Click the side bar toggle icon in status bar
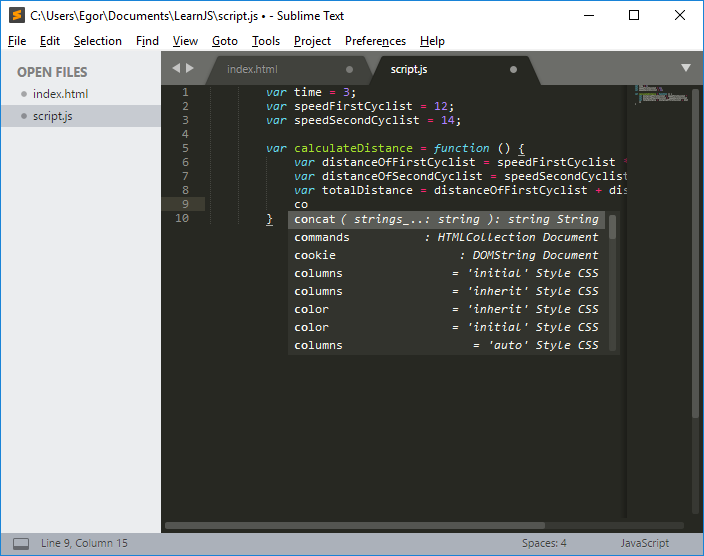The height and width of the screenshot is (556, 704). (21, 543)
